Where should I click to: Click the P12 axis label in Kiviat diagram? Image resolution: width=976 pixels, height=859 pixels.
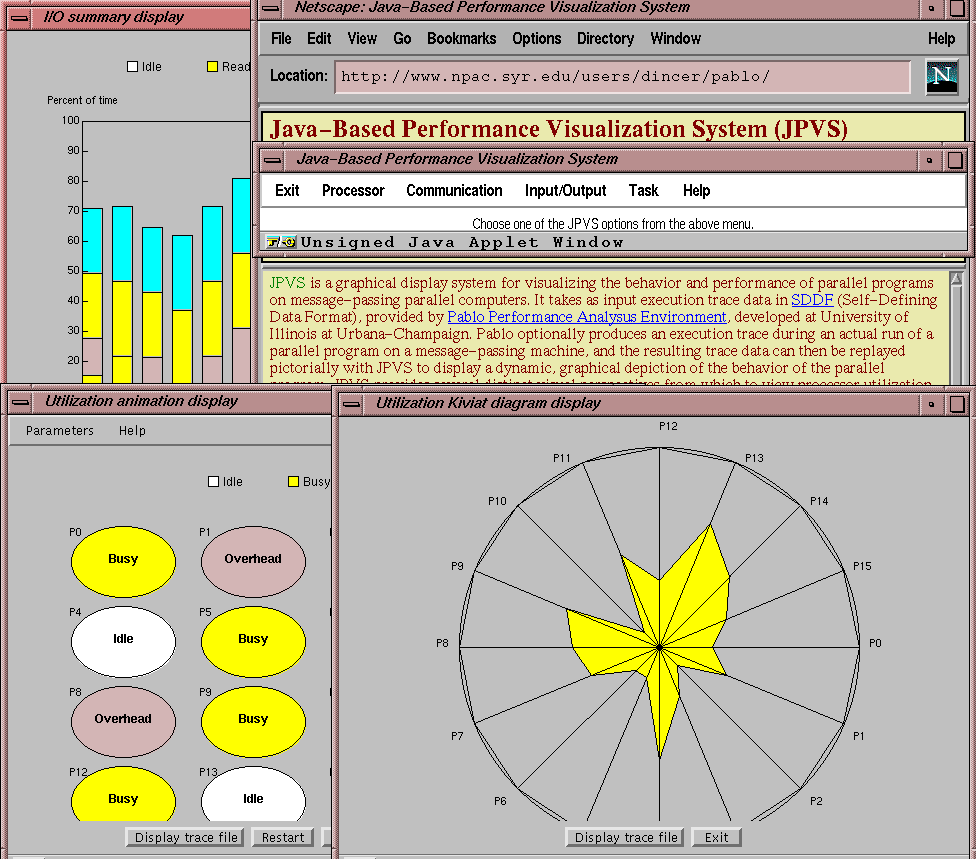point(669,426)
